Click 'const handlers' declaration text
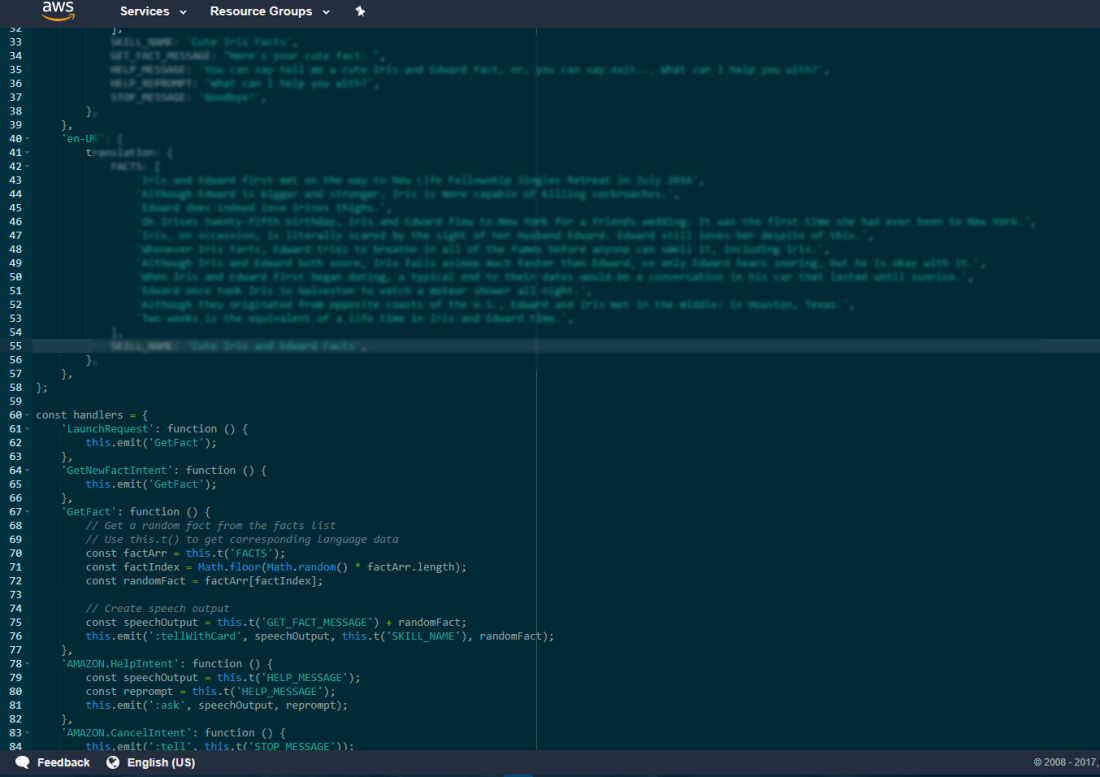The width and height of the screenshot is (1100, 777). click(x=79, y=415)
